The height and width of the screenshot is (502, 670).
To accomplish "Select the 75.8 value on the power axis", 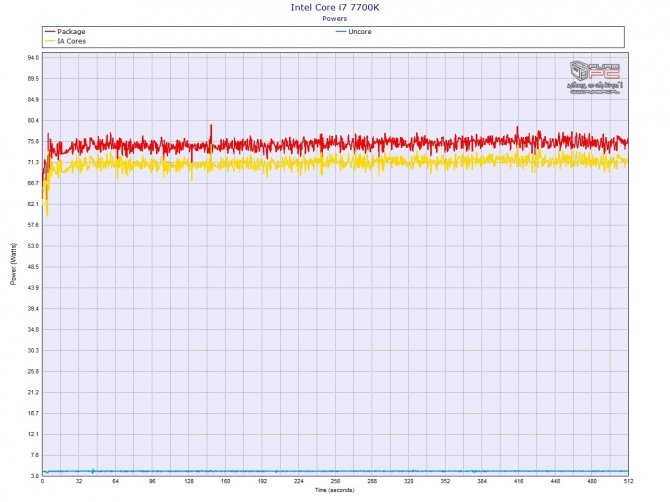I will point(33,141).
